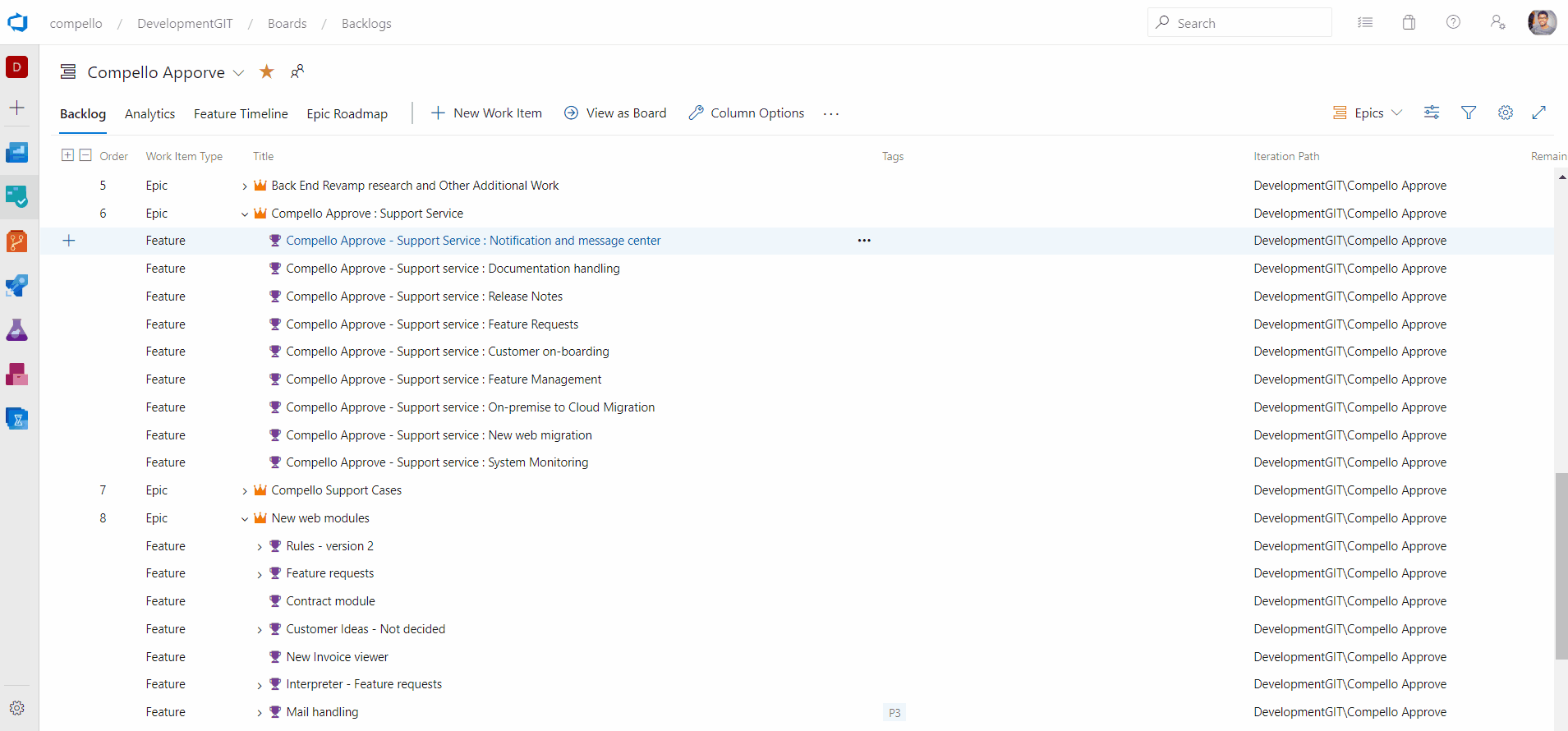Open the Azure DevOps home logo
Viewport: 1568px width, 731px height.
coord(17,22)
